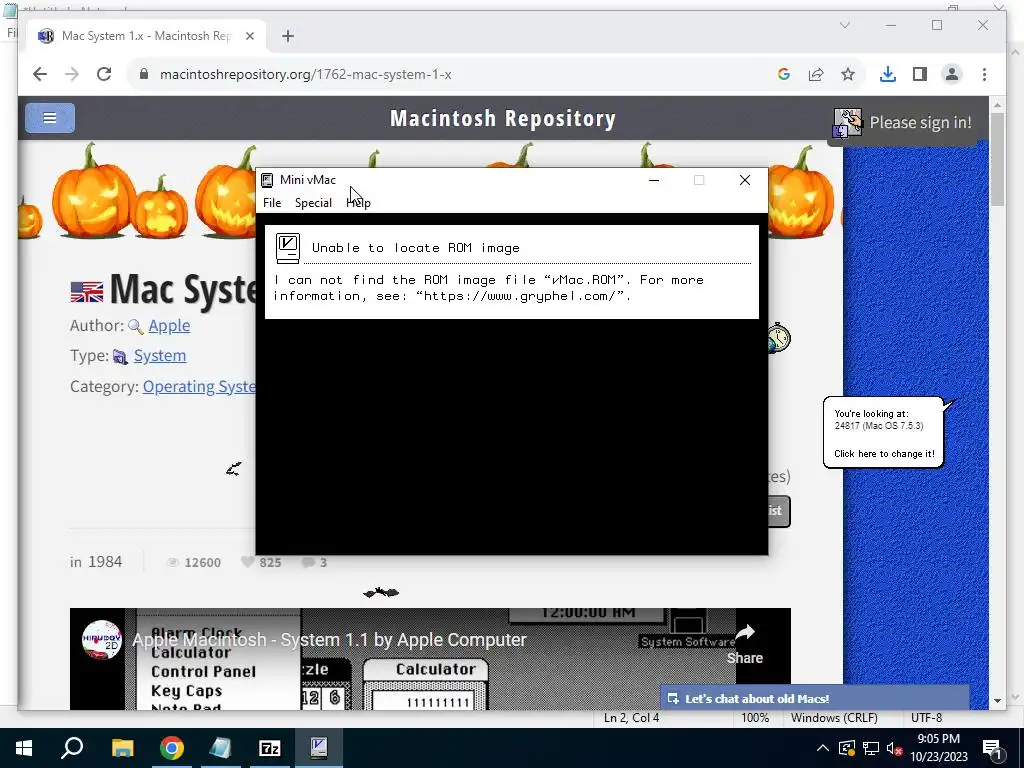Click the magnifier icon beside Apple
Image resolution: width=1024 pixels, height=768 pixels.
click(x=136, y=327)
